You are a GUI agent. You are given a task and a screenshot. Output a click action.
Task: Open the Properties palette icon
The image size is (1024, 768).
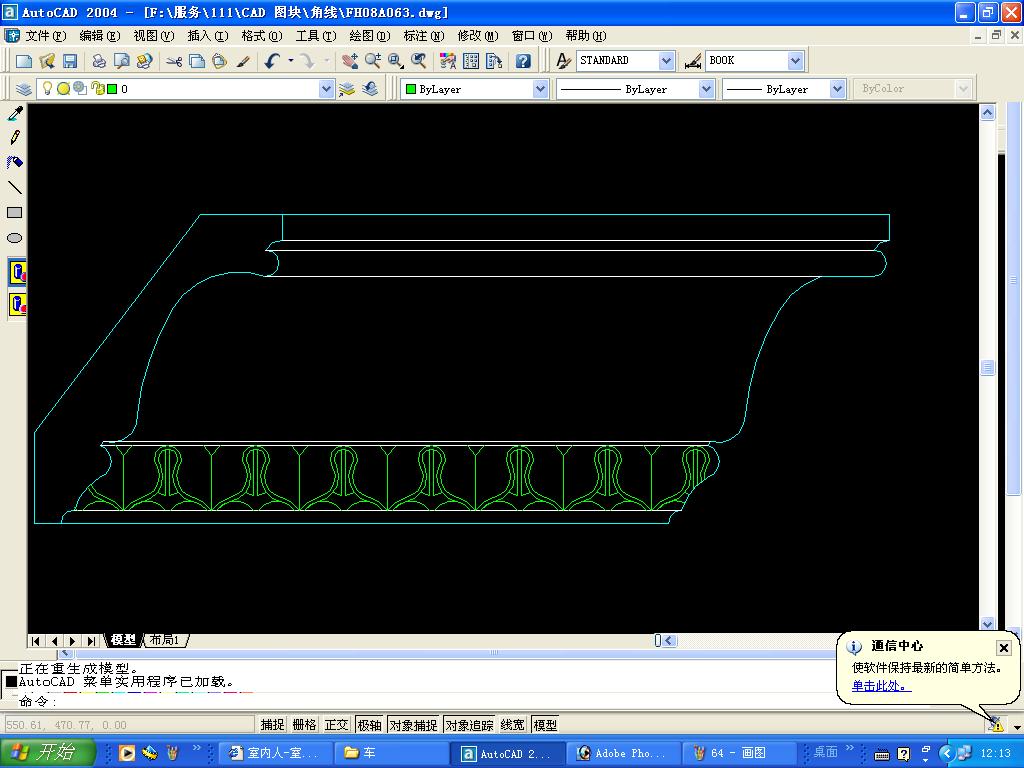pos(448,61)
